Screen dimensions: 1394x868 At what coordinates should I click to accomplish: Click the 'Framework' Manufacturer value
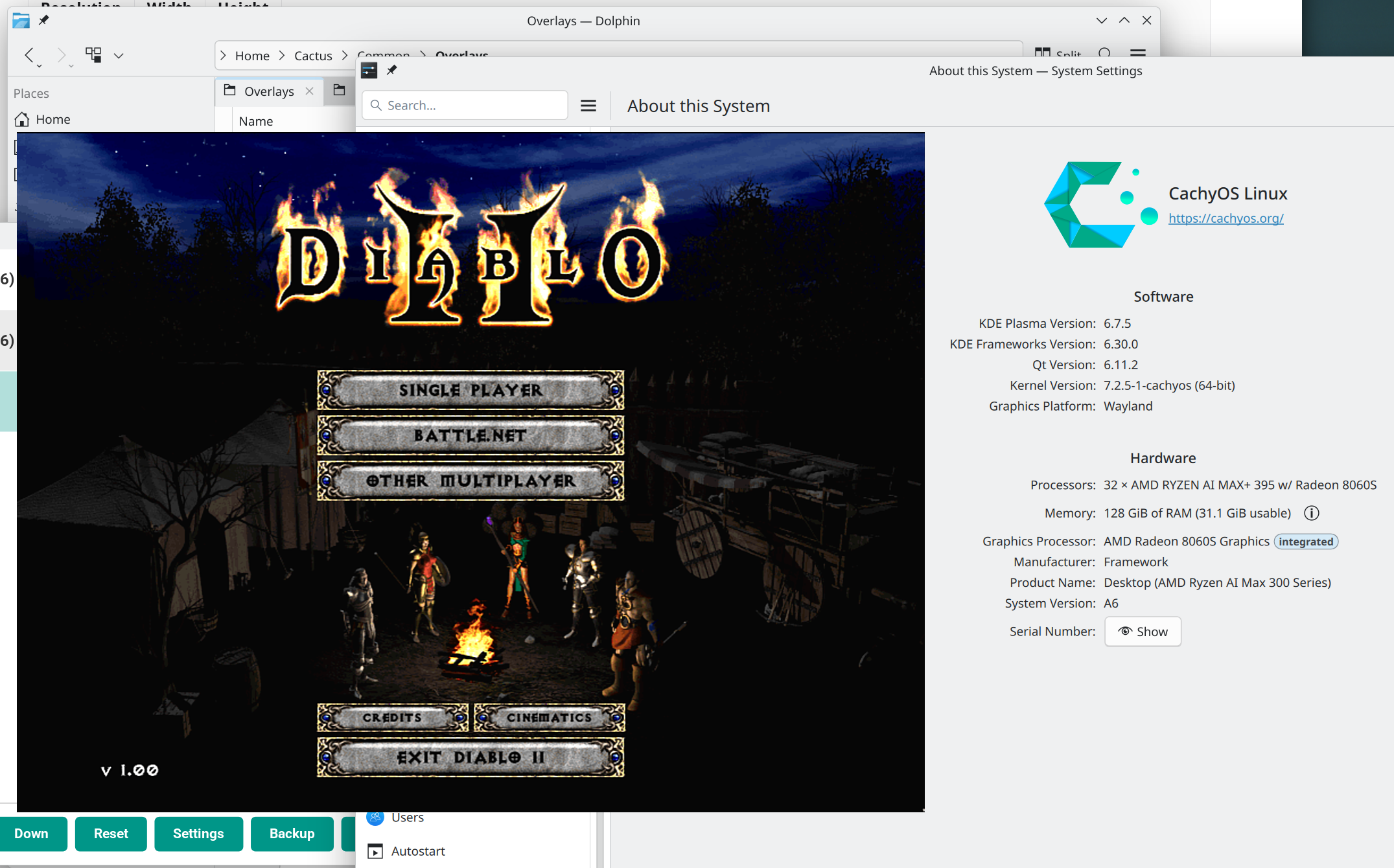pyautogui.click(x=1135, y=562)
